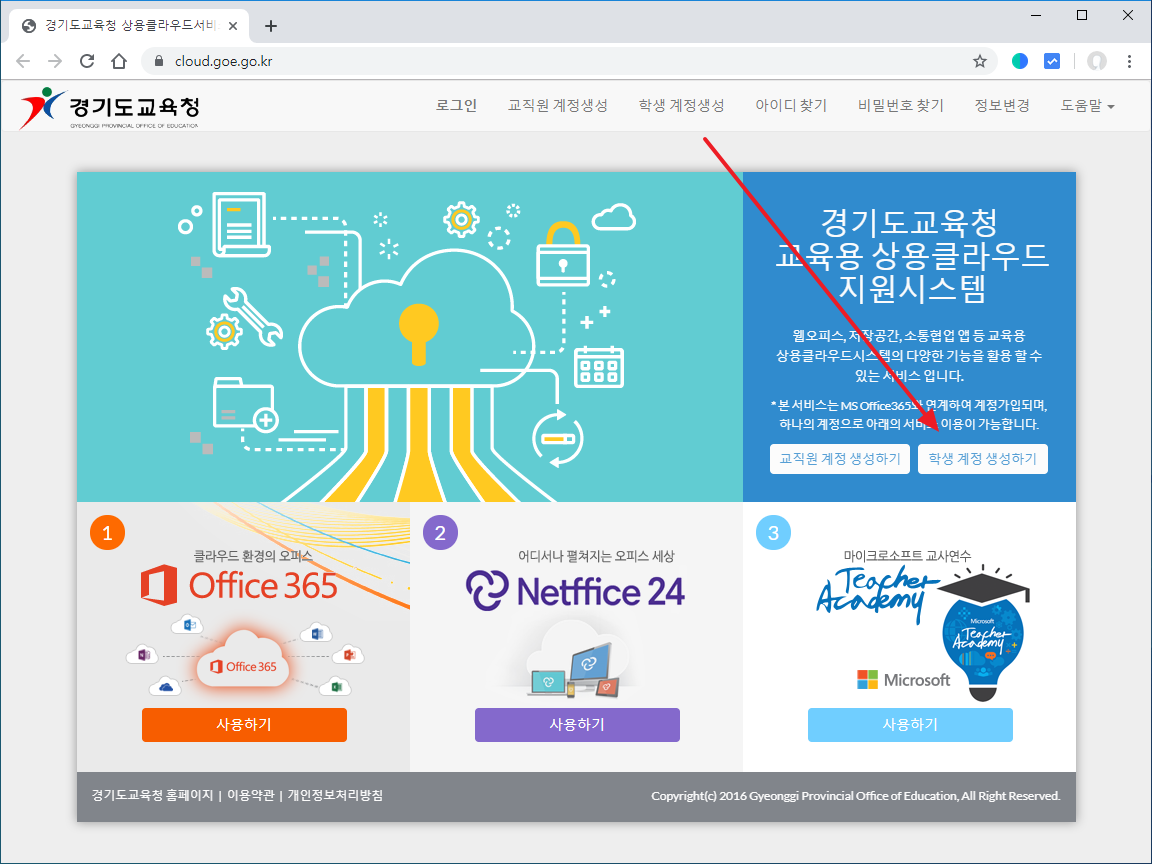
Task: Click the user profile avatar icon
Action: (x=1097, y=61)
